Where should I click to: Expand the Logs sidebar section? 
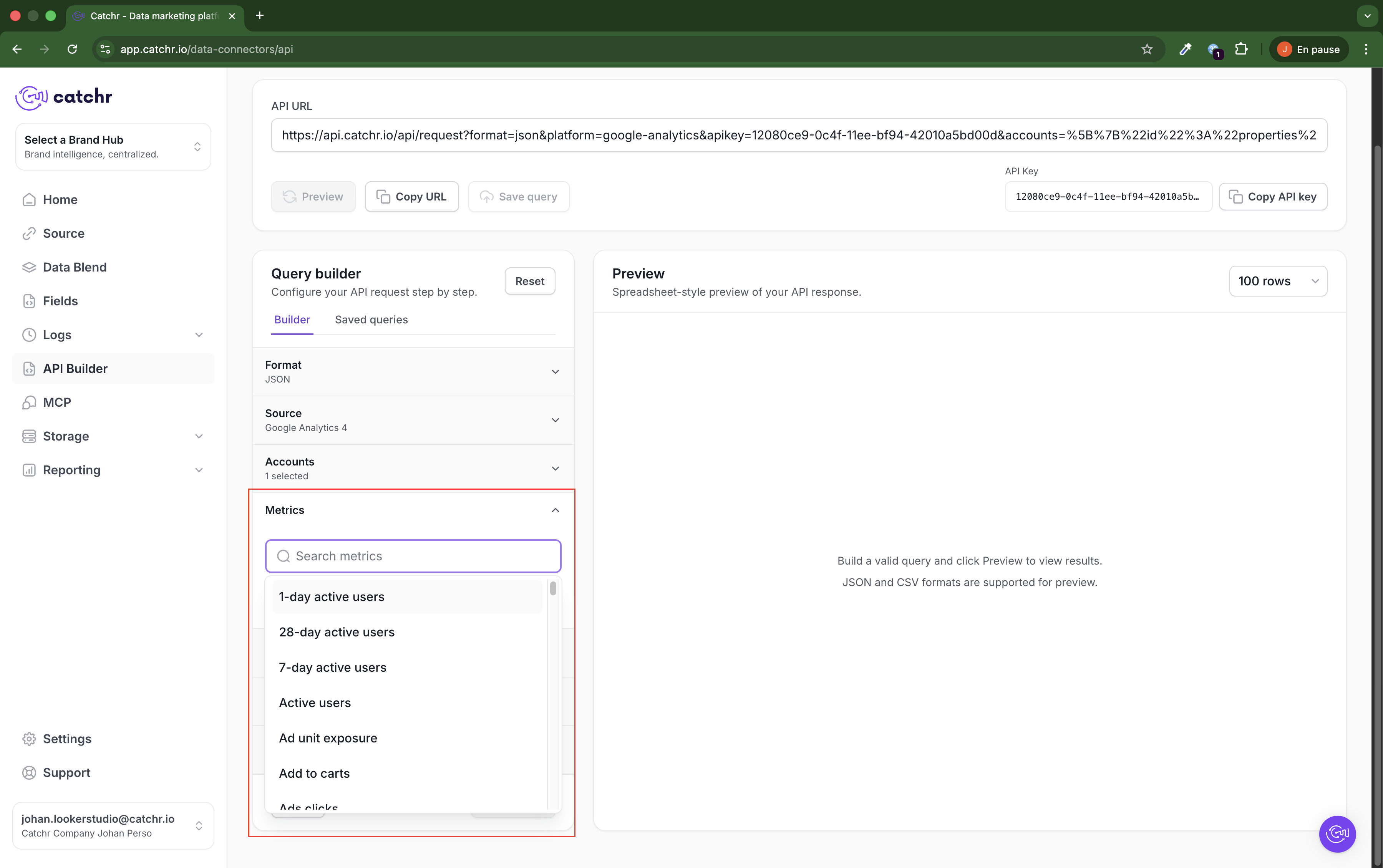tap(199, 335)
